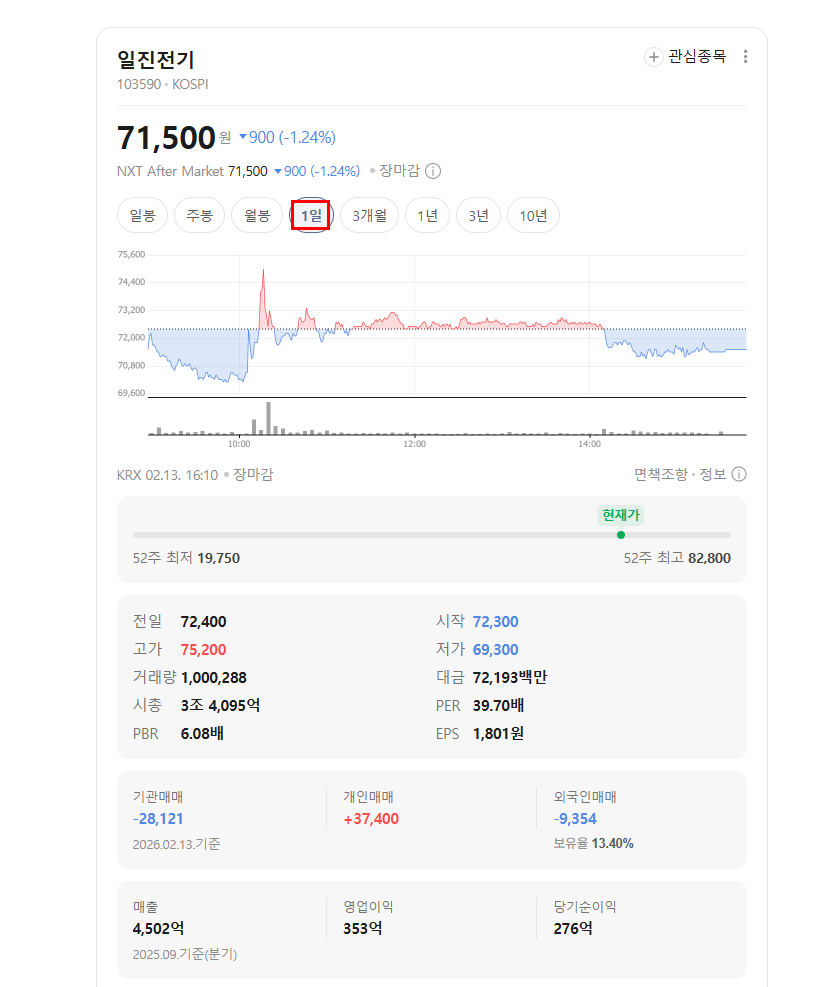The width and height of the screenshot is (826, 987).
Task: Click the 매출 4,502억 figure
Action: click(x=158, y=929)
